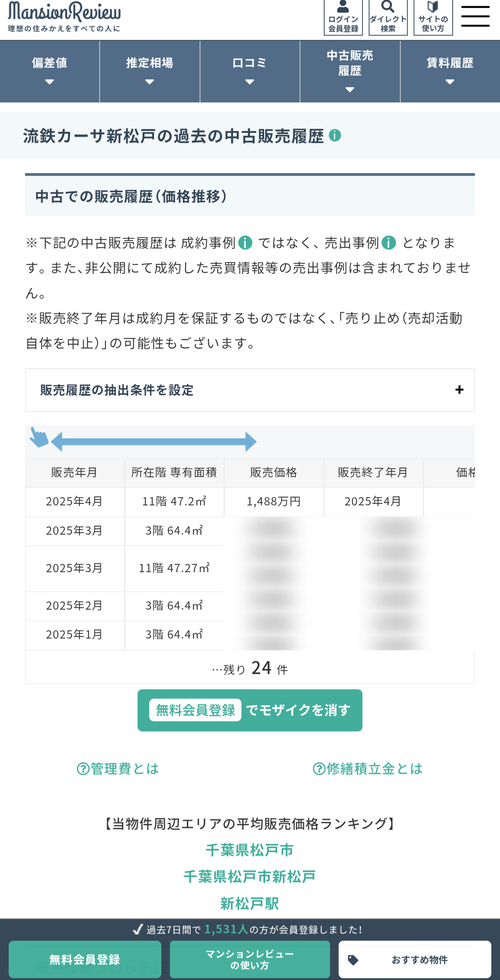The width and height of the screenshot is (500, 980).
Task: Open the hamburger menu
Action: pos(476,16)
